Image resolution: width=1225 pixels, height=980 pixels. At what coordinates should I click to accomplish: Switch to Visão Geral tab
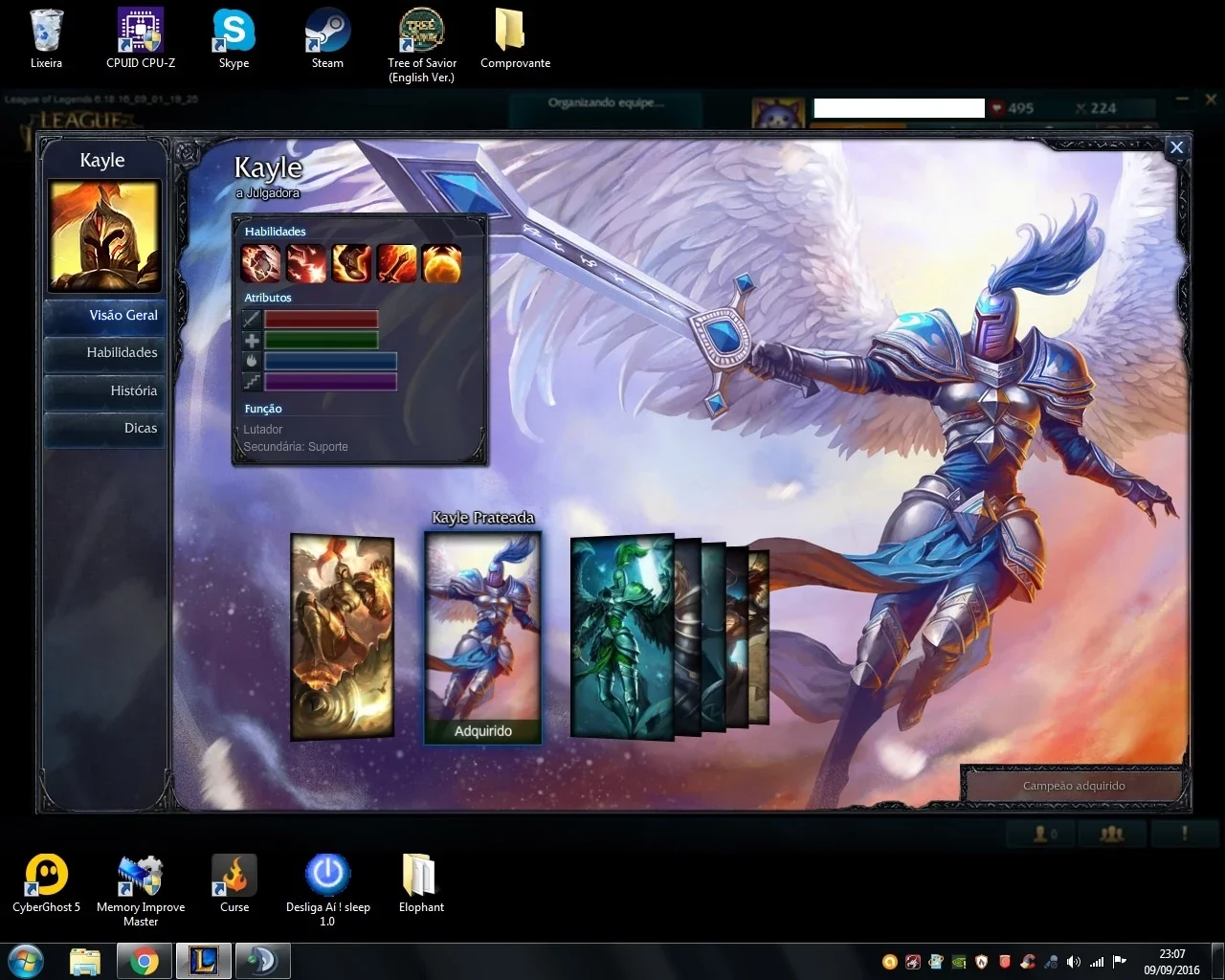coord(104,315)
